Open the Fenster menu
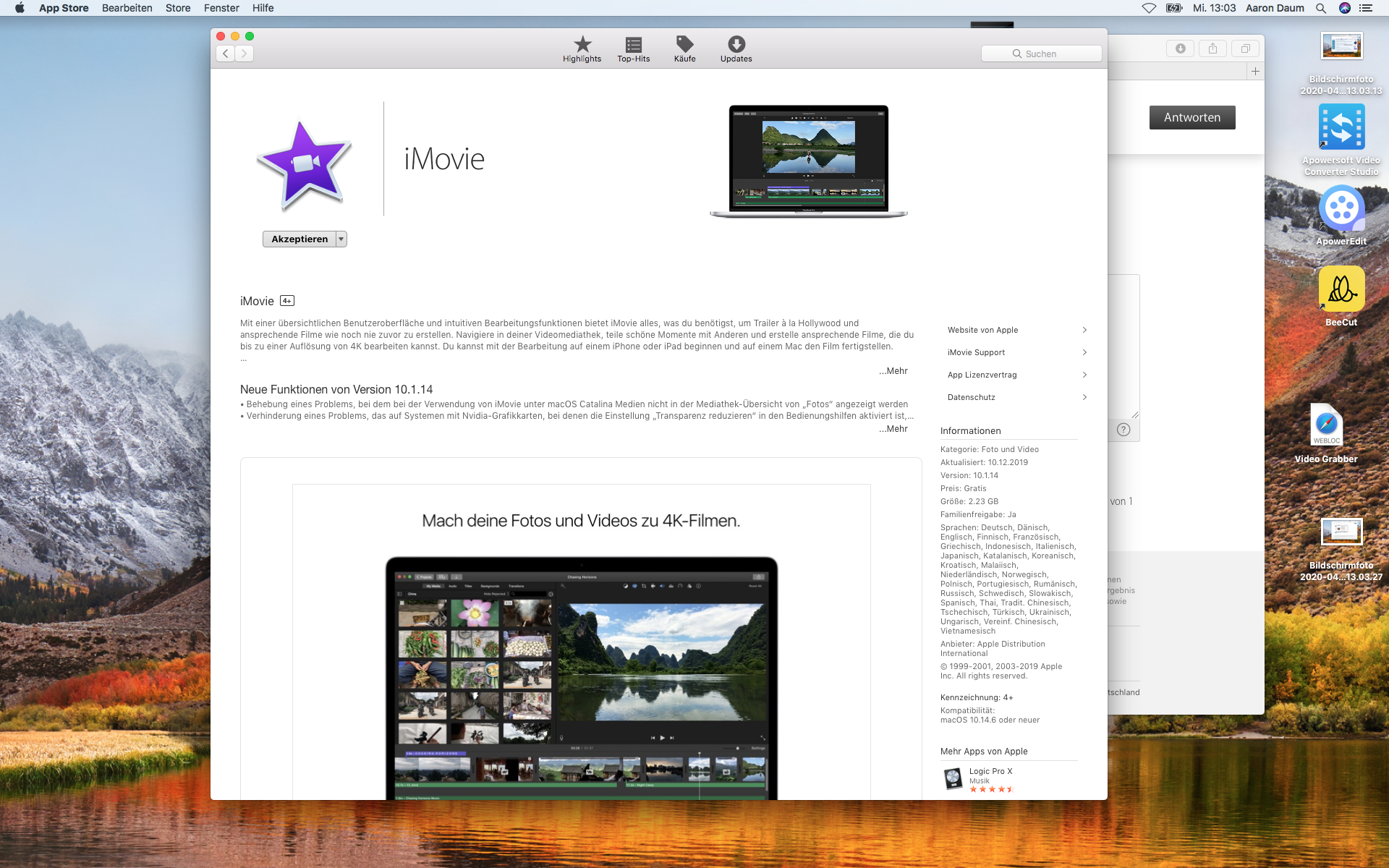The width and height of the screenshot is (1389, 868). coord(221,8)
